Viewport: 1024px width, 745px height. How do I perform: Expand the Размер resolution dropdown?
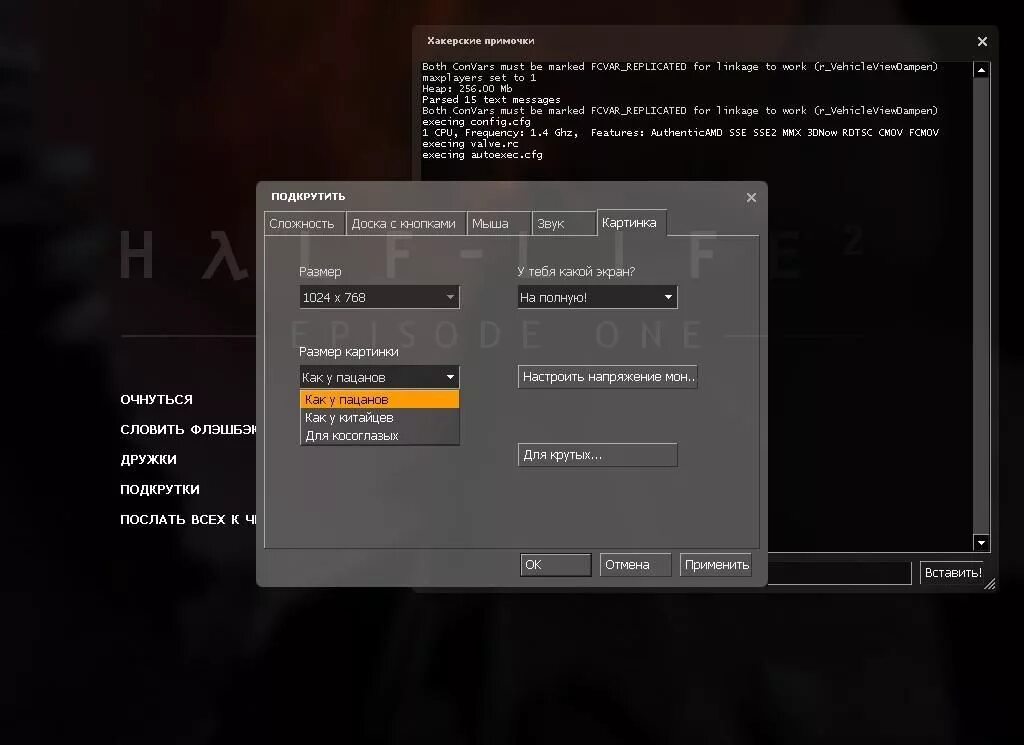(x=379, y=297)
